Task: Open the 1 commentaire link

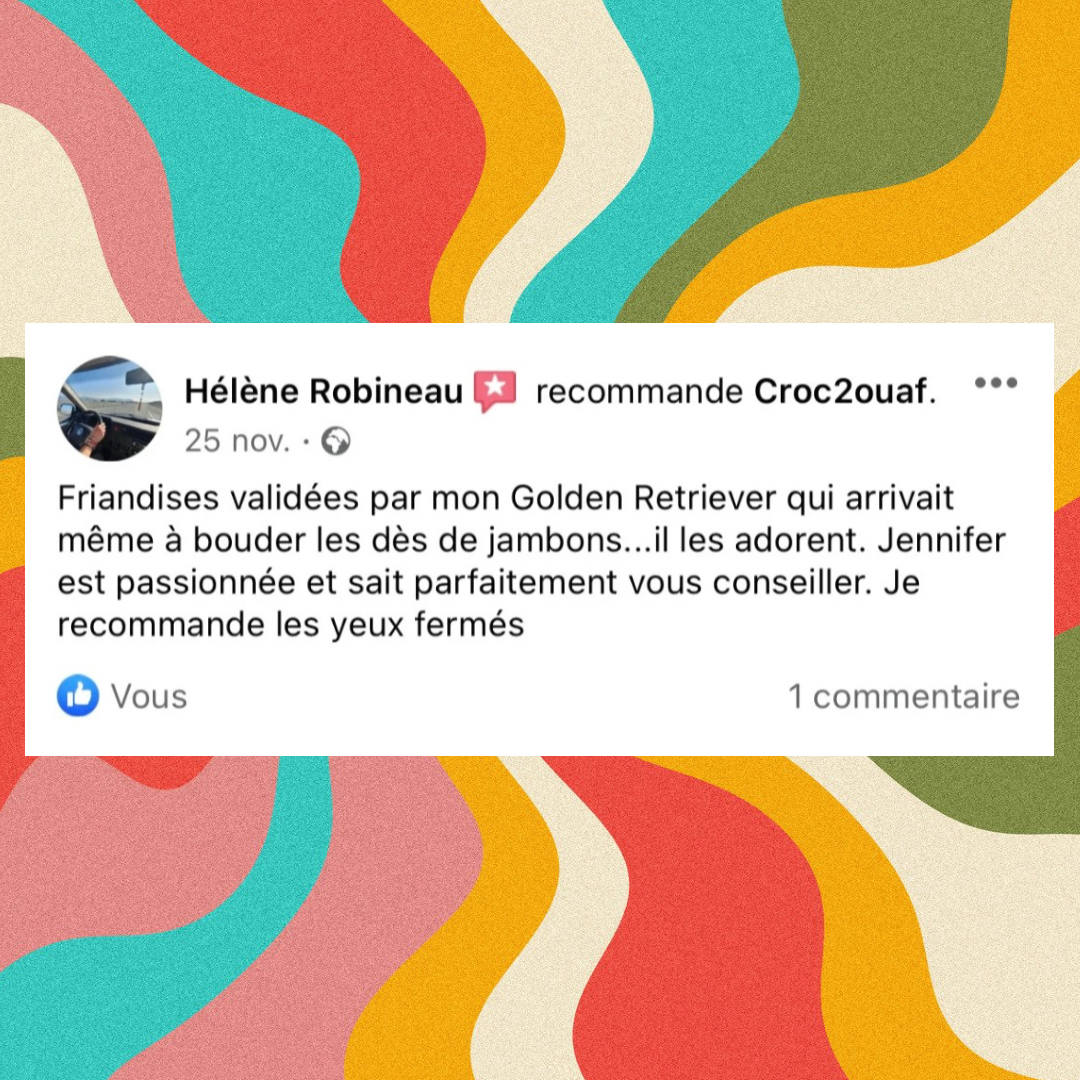Action: pos(904,696)
